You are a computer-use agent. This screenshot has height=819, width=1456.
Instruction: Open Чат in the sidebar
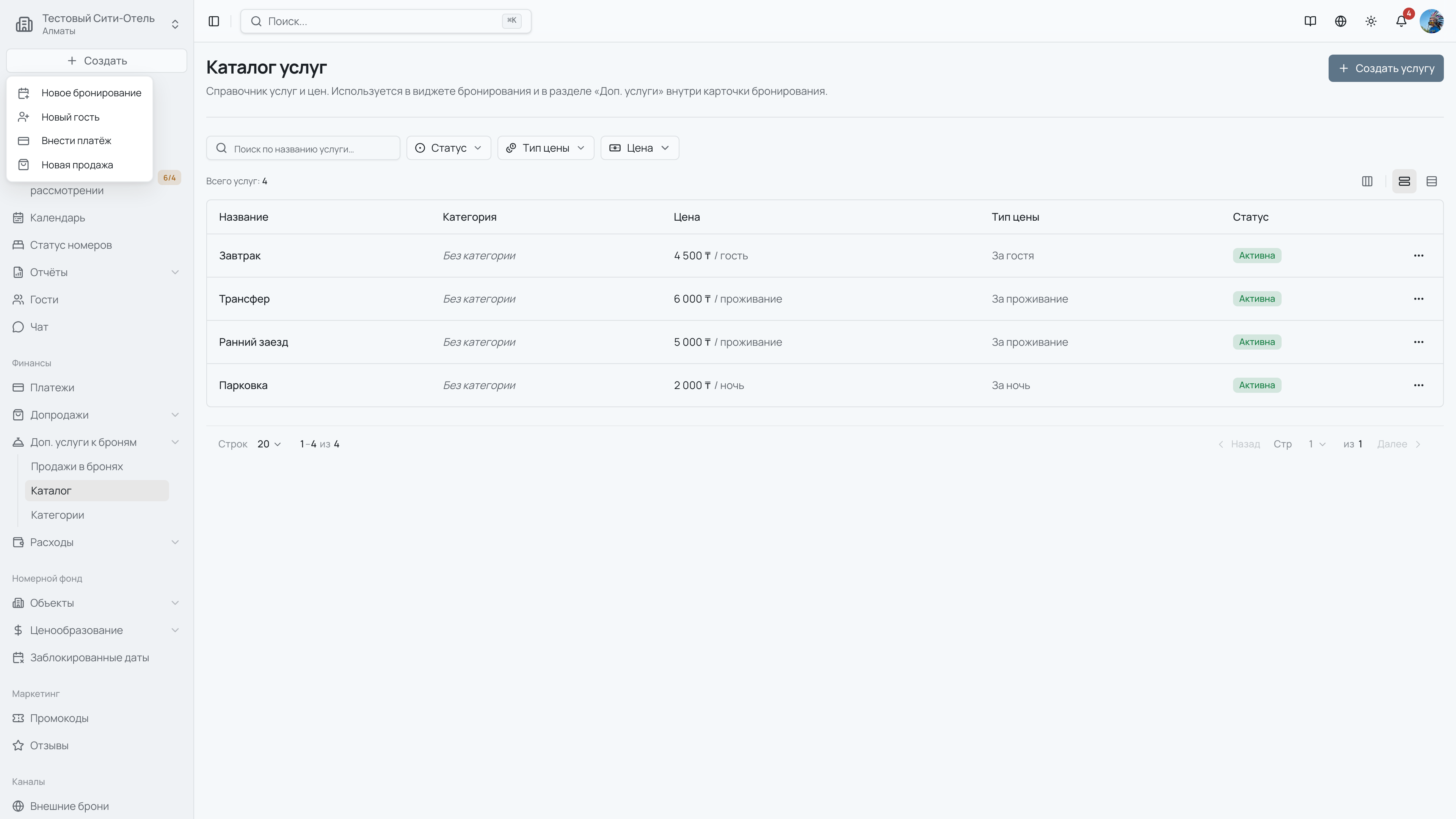[96, 327]
